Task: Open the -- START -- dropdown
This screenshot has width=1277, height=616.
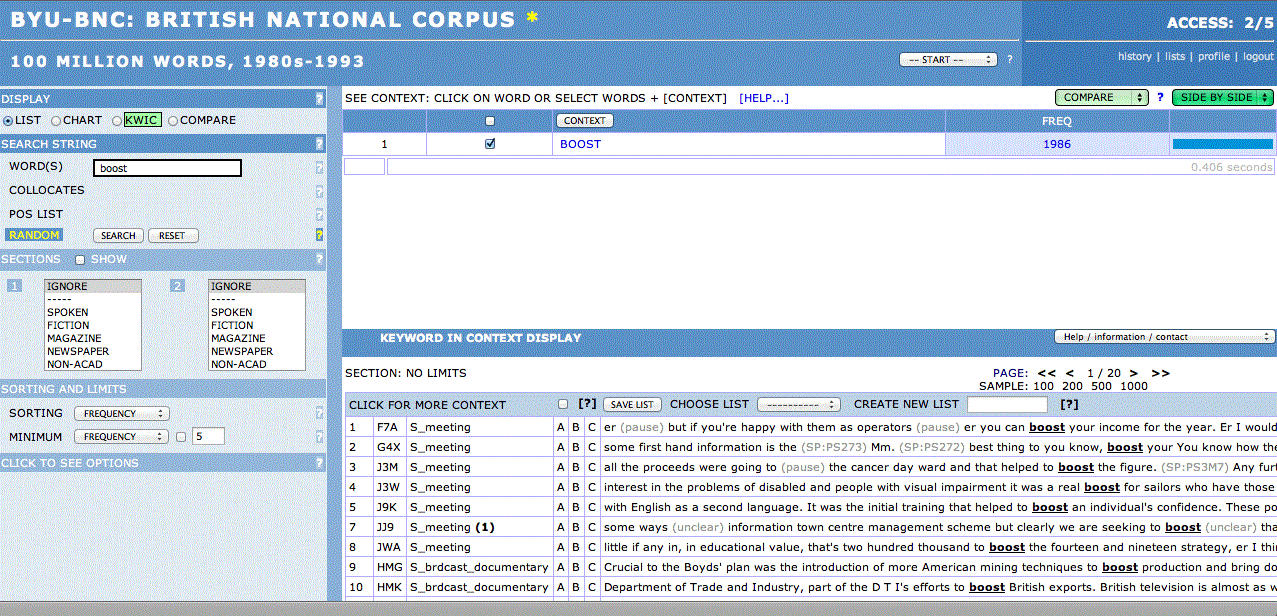Action: 948,60
